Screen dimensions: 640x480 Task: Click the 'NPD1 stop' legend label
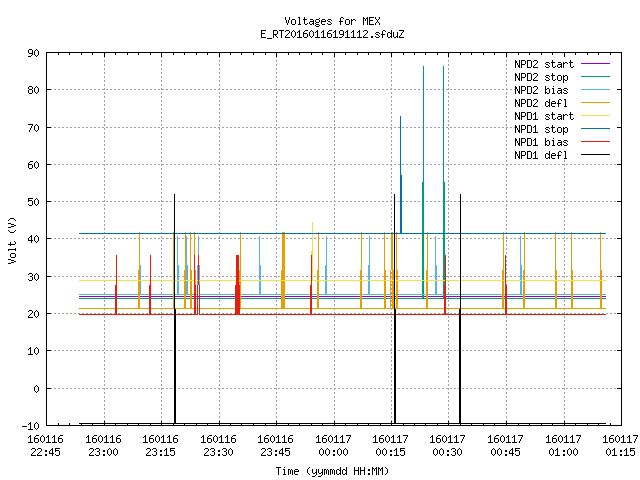(x=541, y=129)
